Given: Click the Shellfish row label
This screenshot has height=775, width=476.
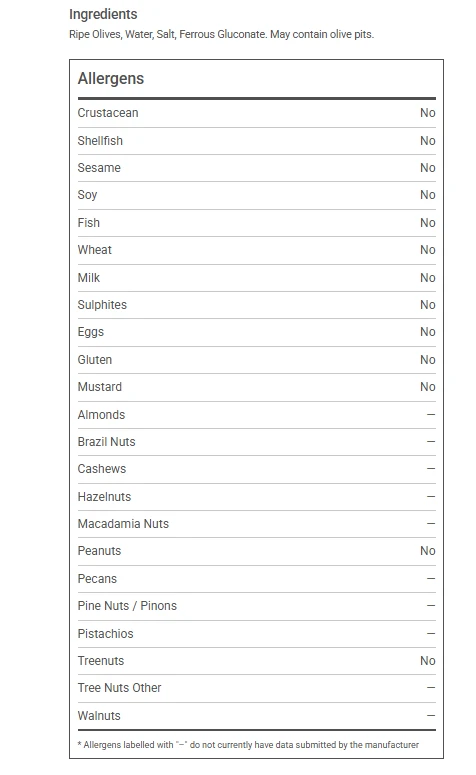Looking at the screenshot, I should pos(100,141).
